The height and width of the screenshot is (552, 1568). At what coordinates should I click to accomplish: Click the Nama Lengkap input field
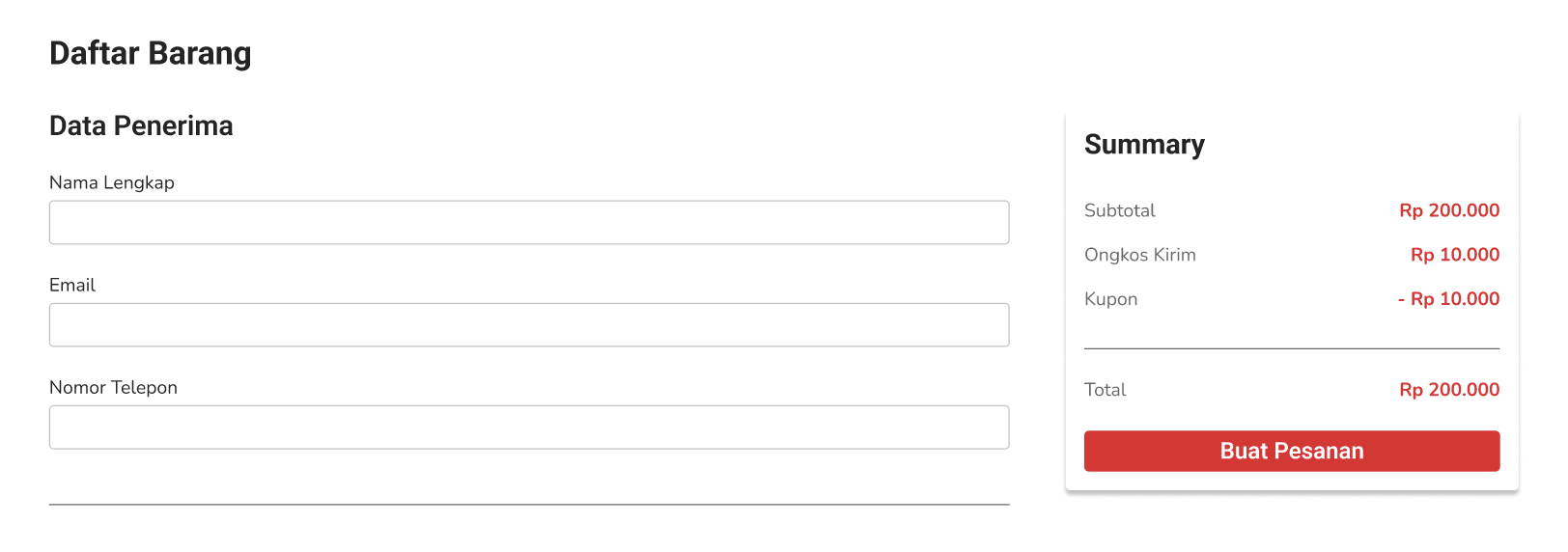[529, 223]
